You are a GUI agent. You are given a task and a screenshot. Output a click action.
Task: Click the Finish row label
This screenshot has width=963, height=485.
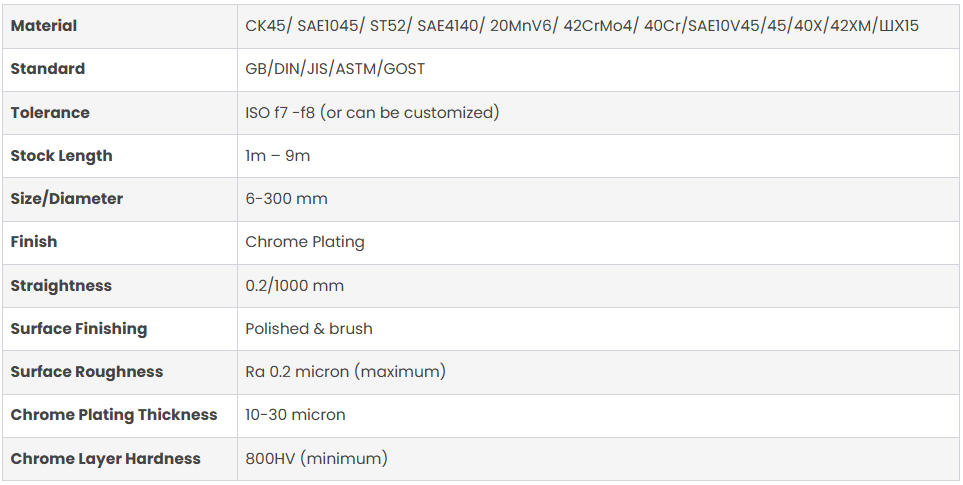pyautogui.click(x=34, y=242)
